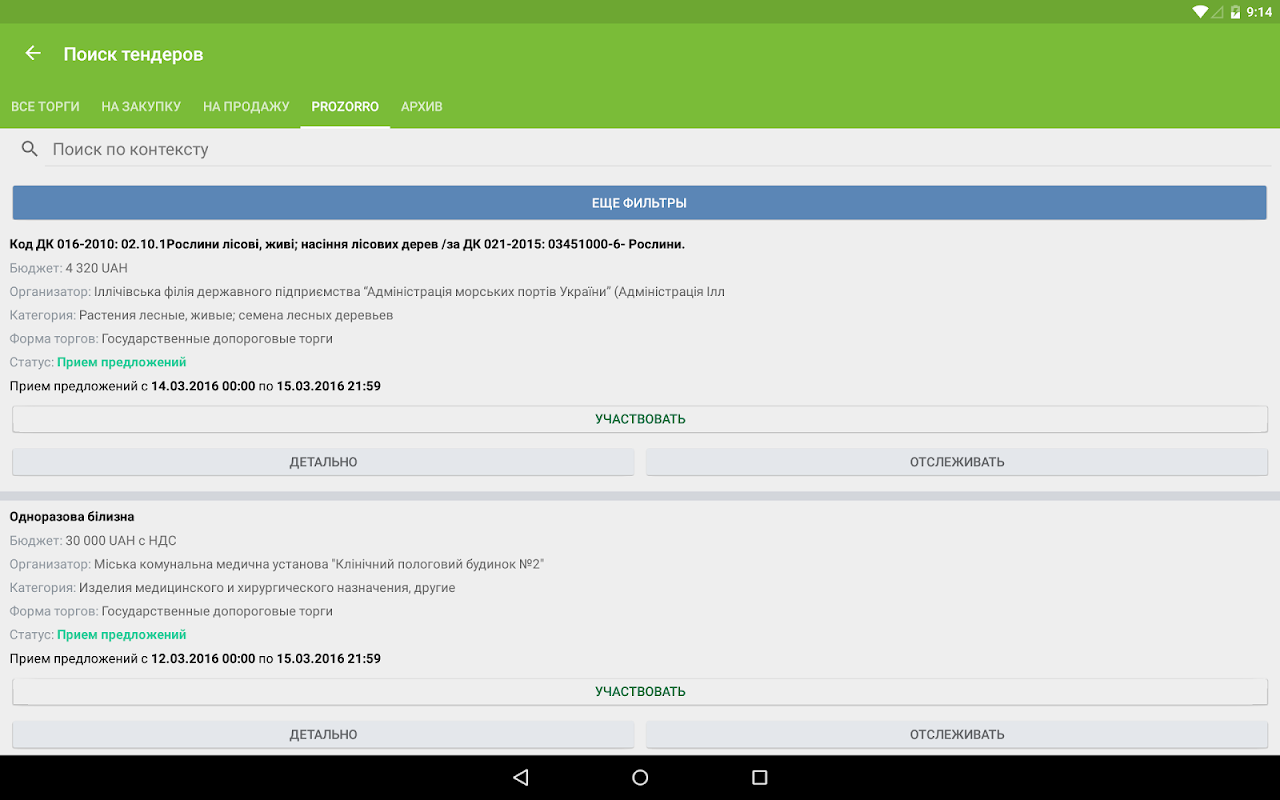Tap Android Back navigation button
Screen dimensions: 1280x800
click(520, 777)
